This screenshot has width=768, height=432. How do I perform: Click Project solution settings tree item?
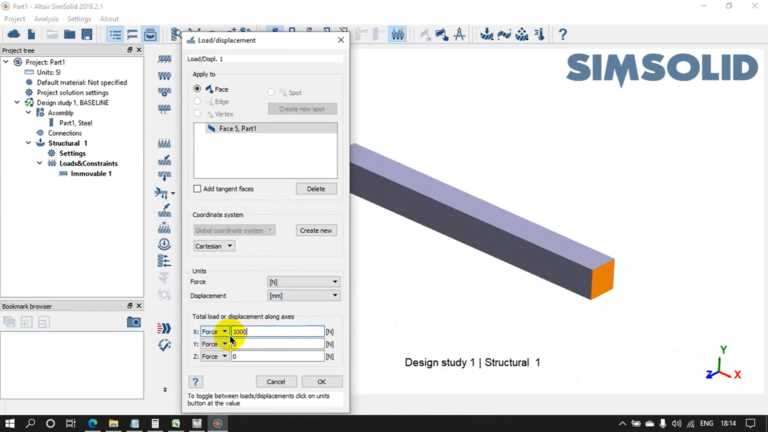[x=72, y=93]
